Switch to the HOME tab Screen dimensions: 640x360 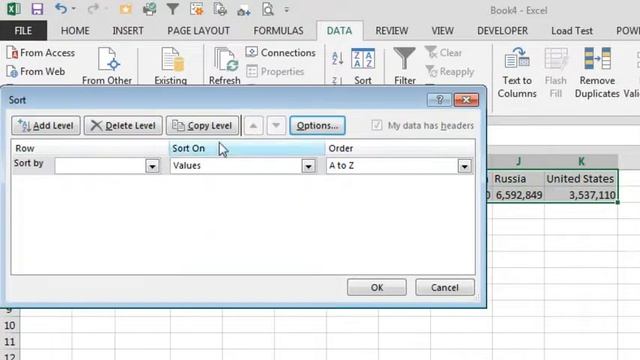75,31
